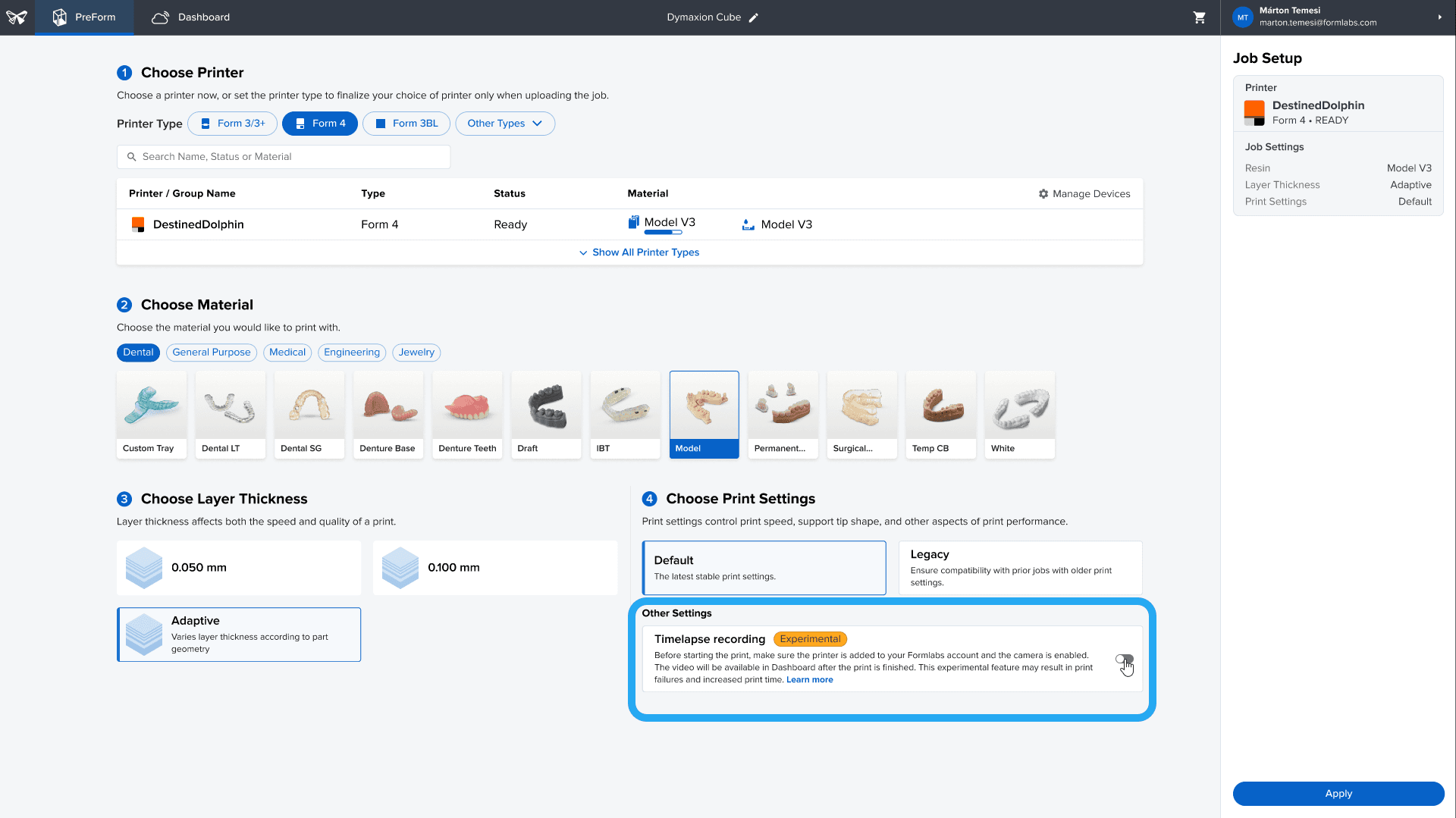Expand the Márton Temesi account menu arrow
The height and width of the screenshot is (818, 1456).
click(1439, 17)
